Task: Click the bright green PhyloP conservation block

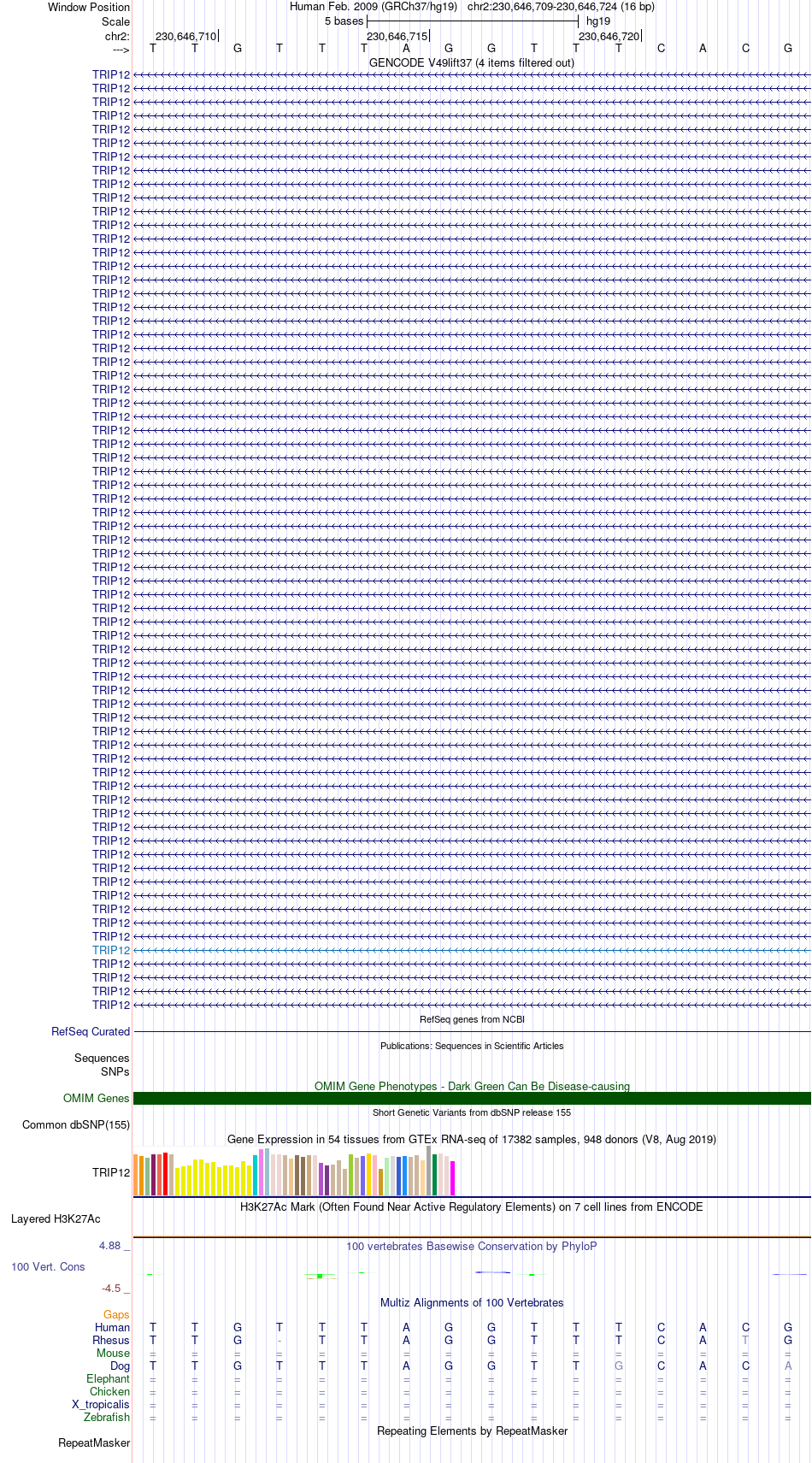Action: pos(320,1276)
